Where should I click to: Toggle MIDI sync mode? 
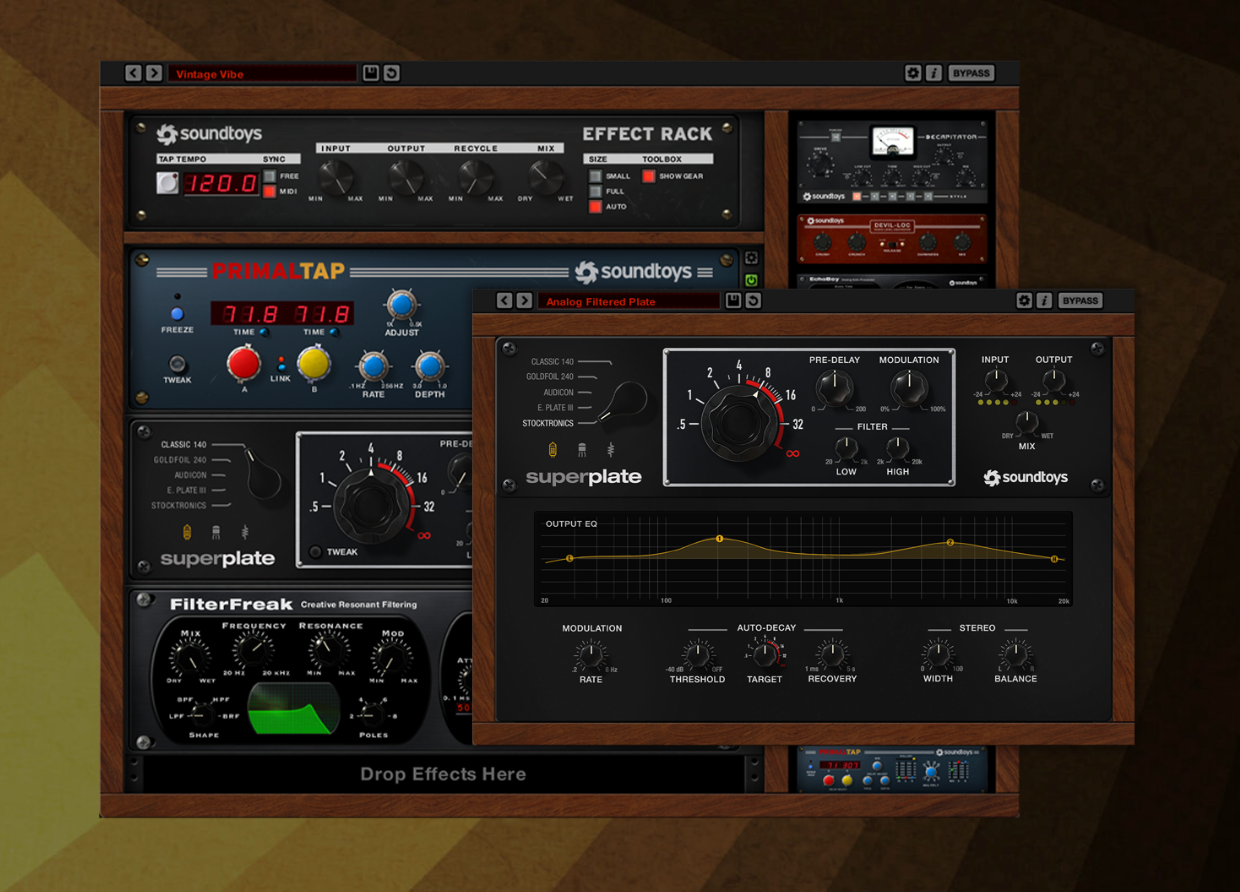pyautogui.click(x=270, y=191)
